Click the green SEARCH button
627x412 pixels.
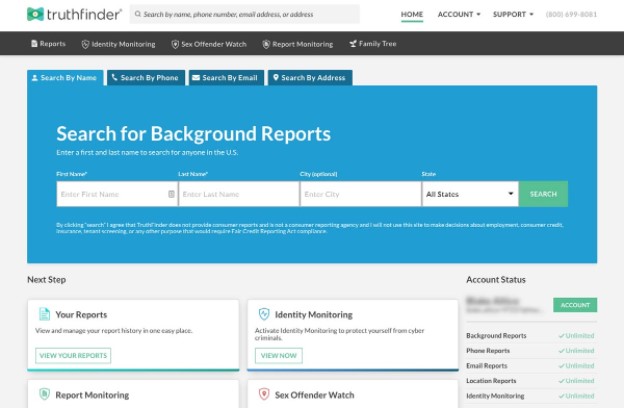[543, 194]
